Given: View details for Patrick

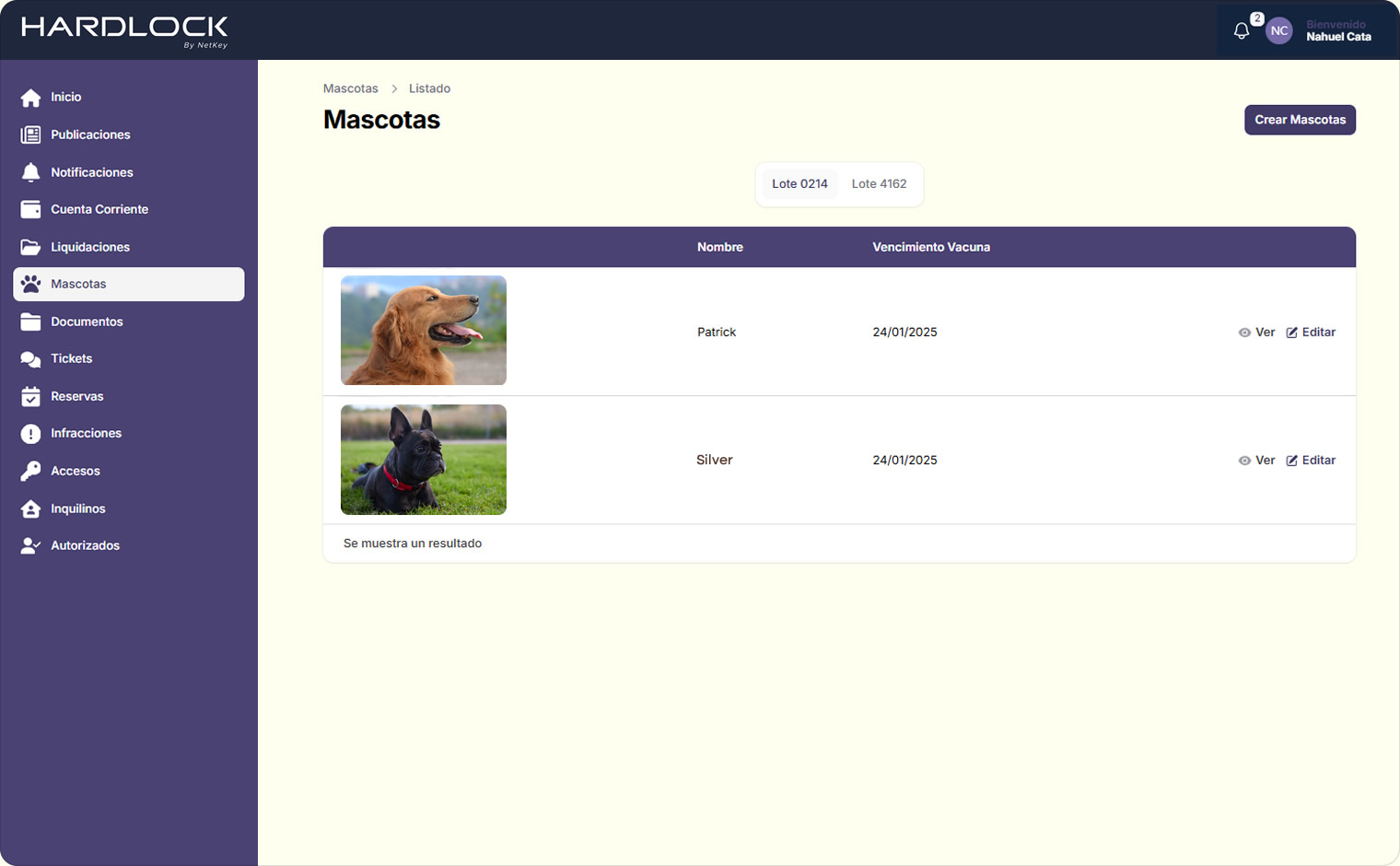Looking at the screenshot, I should pyautogui.click(x=1256, y=333).
